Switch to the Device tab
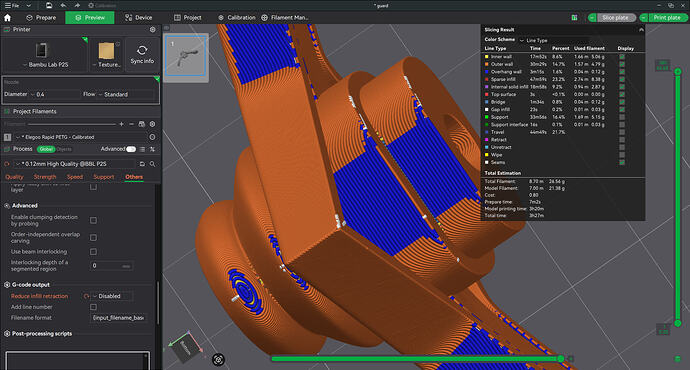 [x=139, y=18]
